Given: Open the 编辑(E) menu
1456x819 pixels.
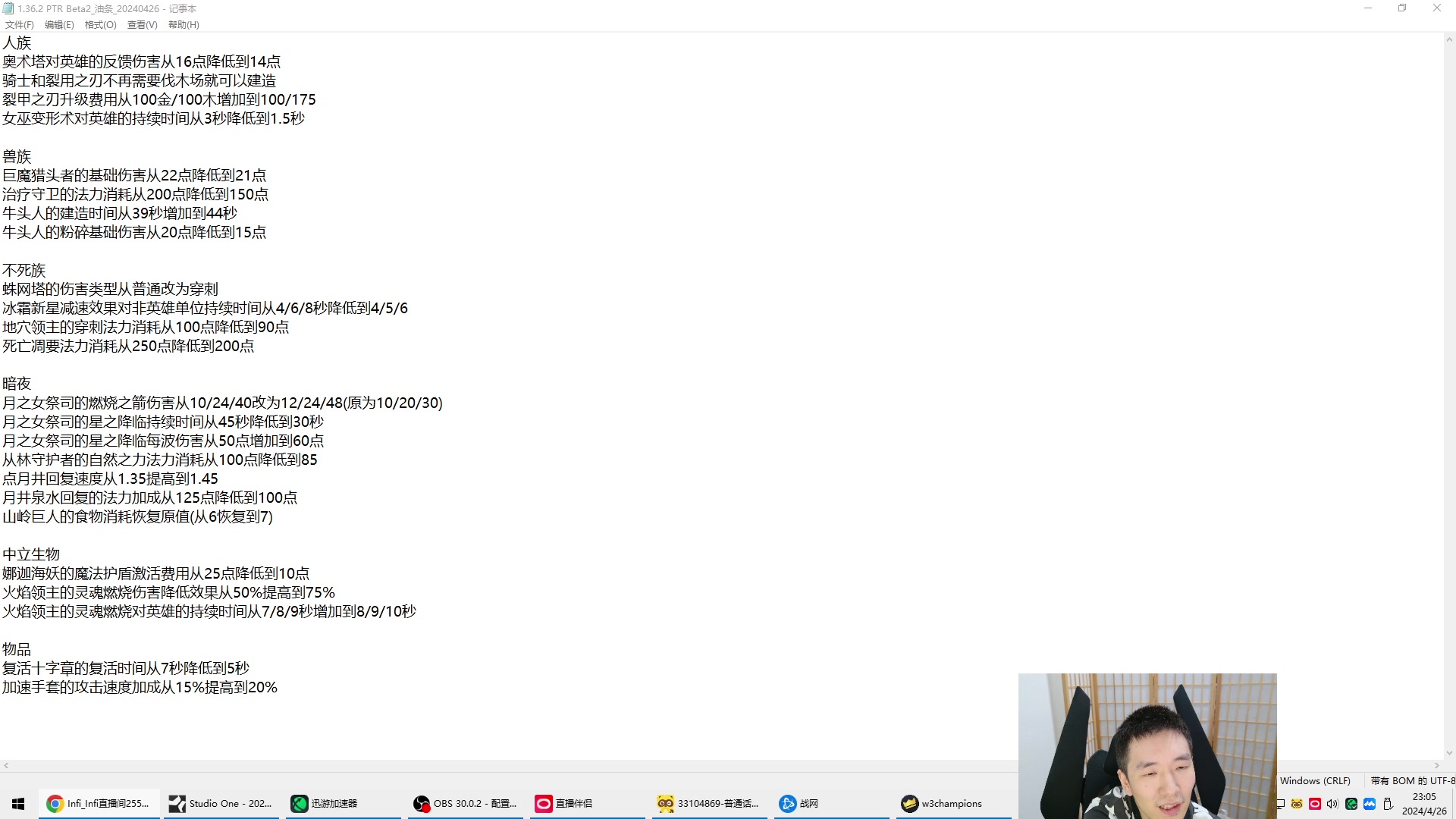Looking at the screenshot, I should click(59, 25).
